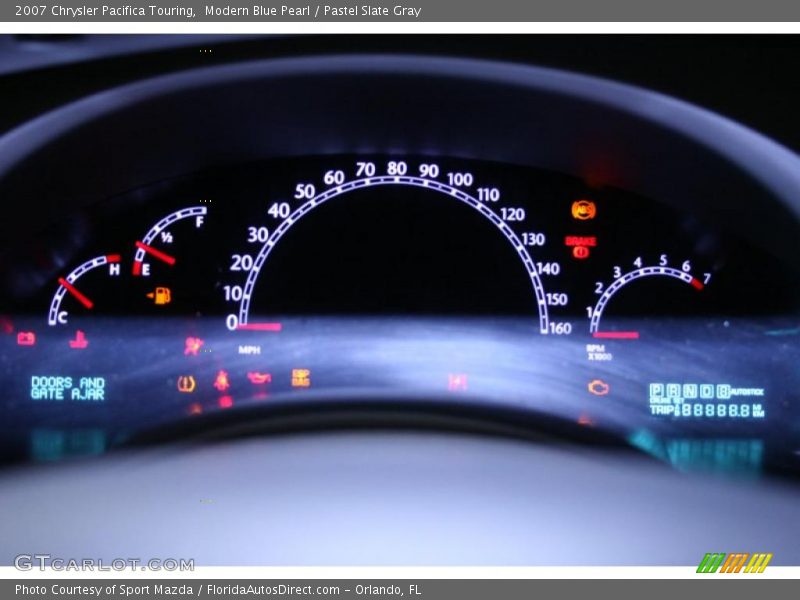Viewport: 800px width, 600px height.
Task: Click the 2 mark on the tachometer
Action: [599, 288]
